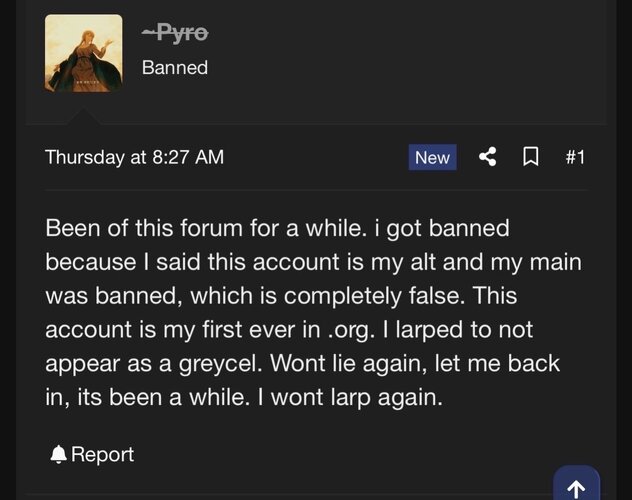Open the Thursday at 8:27 AM permalink

(135, 157)
